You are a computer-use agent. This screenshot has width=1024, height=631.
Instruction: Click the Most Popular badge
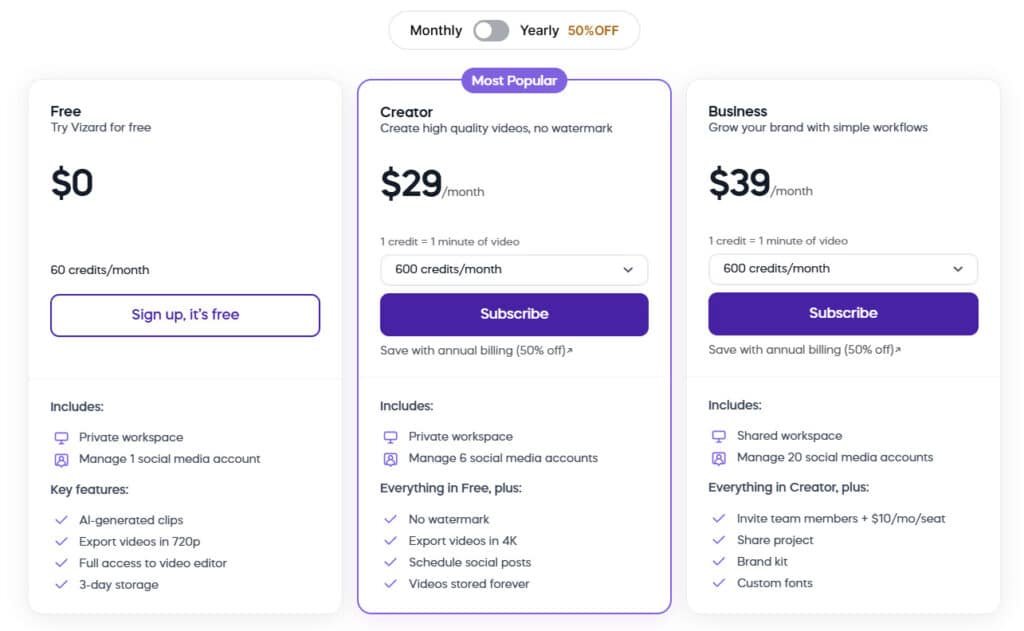[x=514, y=81]
